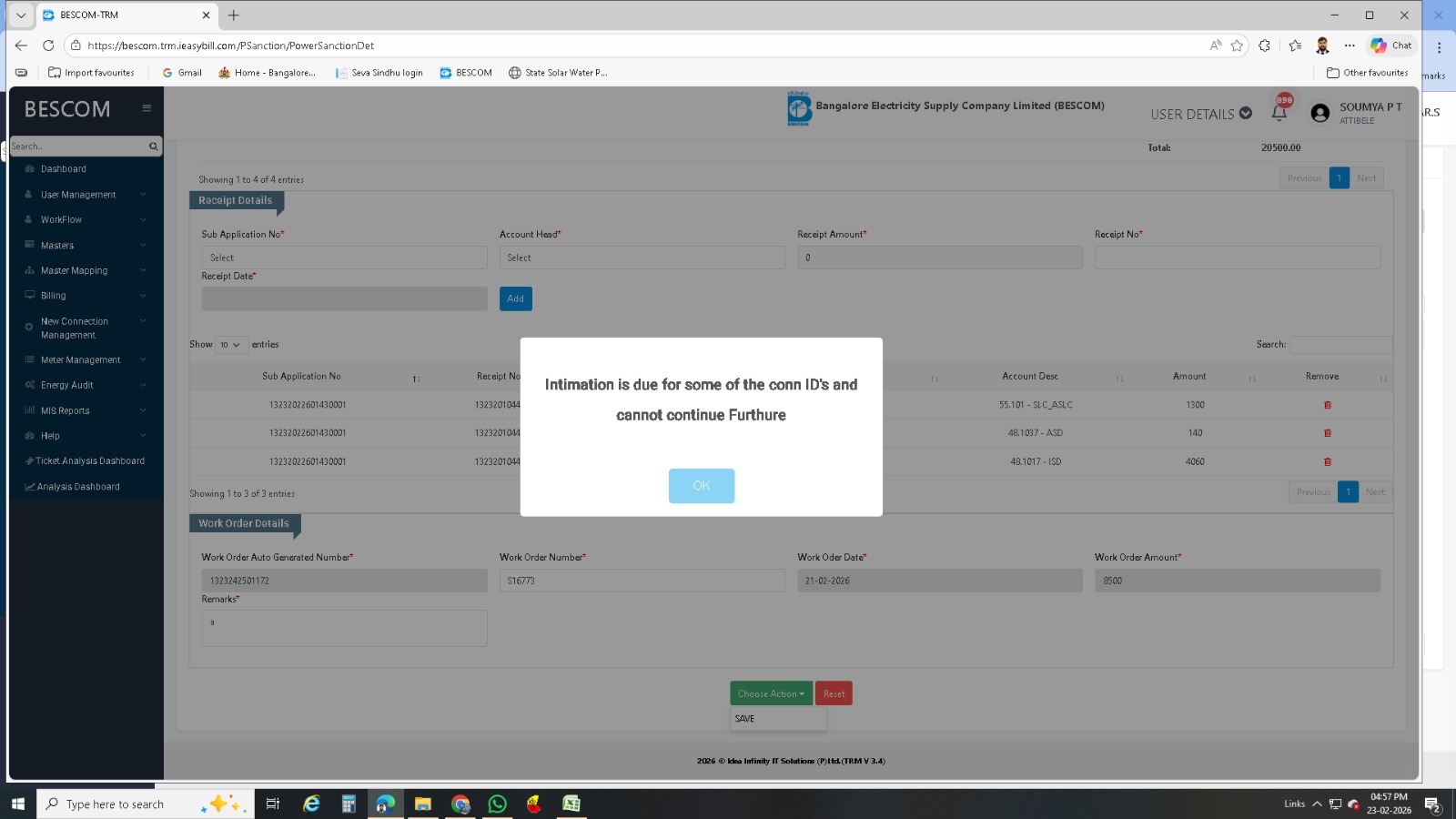This screenshot has height=819, width=1456.
Task: Open the Seva Sindhu login favourite
Action: coord(379,73)
